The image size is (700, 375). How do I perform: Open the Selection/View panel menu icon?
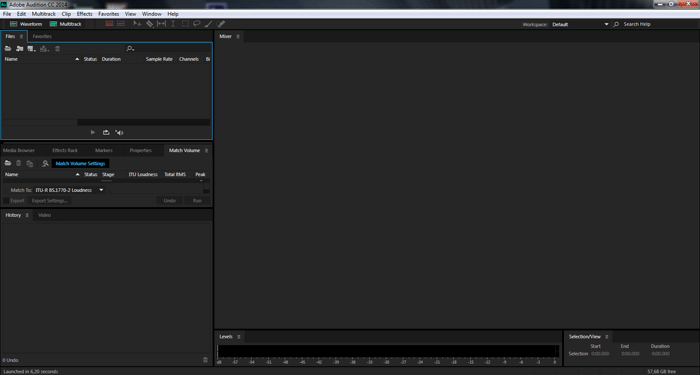(x=607, y=337)
